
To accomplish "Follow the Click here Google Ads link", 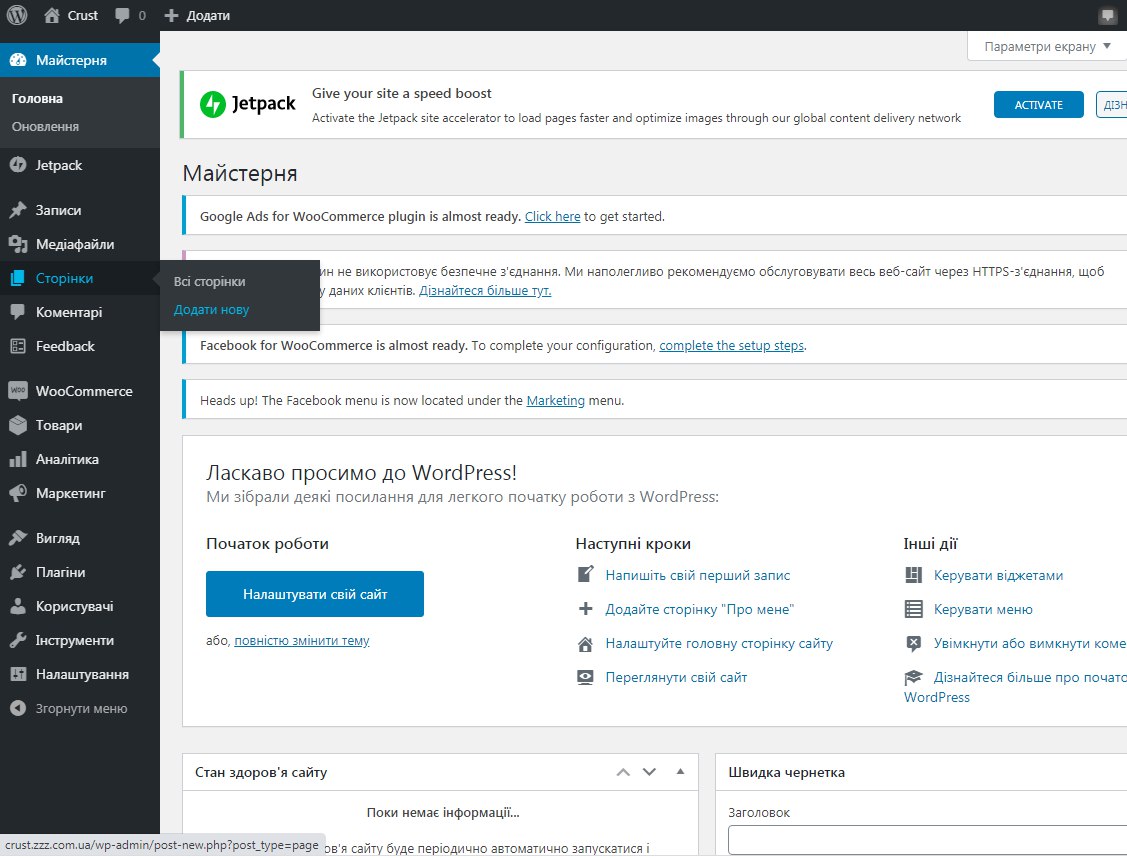I will [552, 216].
